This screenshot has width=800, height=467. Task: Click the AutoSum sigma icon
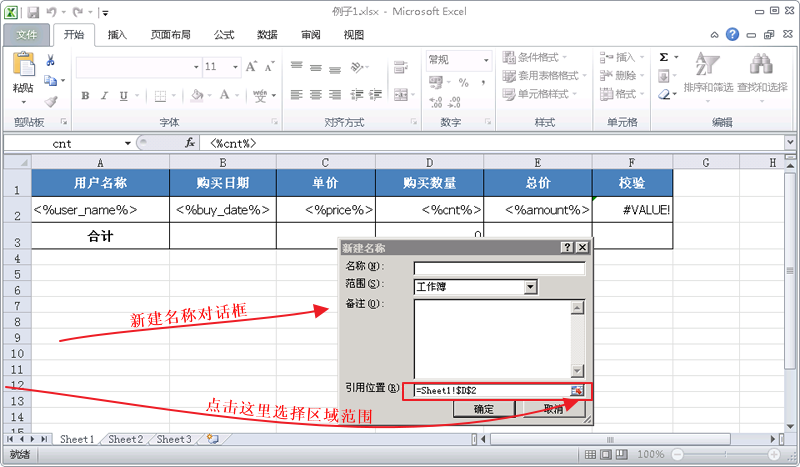[664, 57]
